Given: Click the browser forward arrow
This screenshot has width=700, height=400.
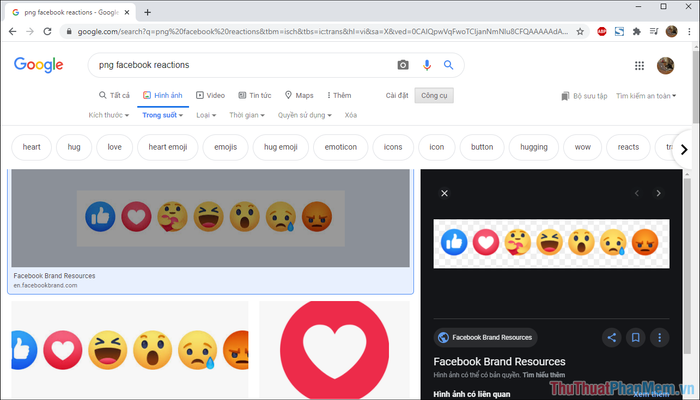Looking at the screenshot, I should (30, 31).
